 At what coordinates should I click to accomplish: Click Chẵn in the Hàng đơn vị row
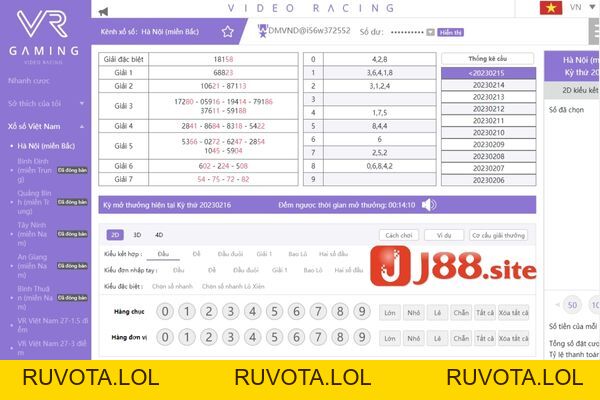coord(461,338)
